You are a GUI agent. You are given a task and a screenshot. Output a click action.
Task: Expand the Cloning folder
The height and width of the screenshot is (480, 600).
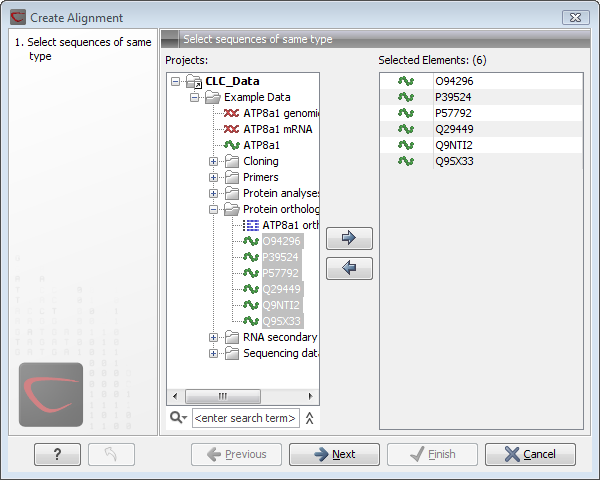coord(214,162)
